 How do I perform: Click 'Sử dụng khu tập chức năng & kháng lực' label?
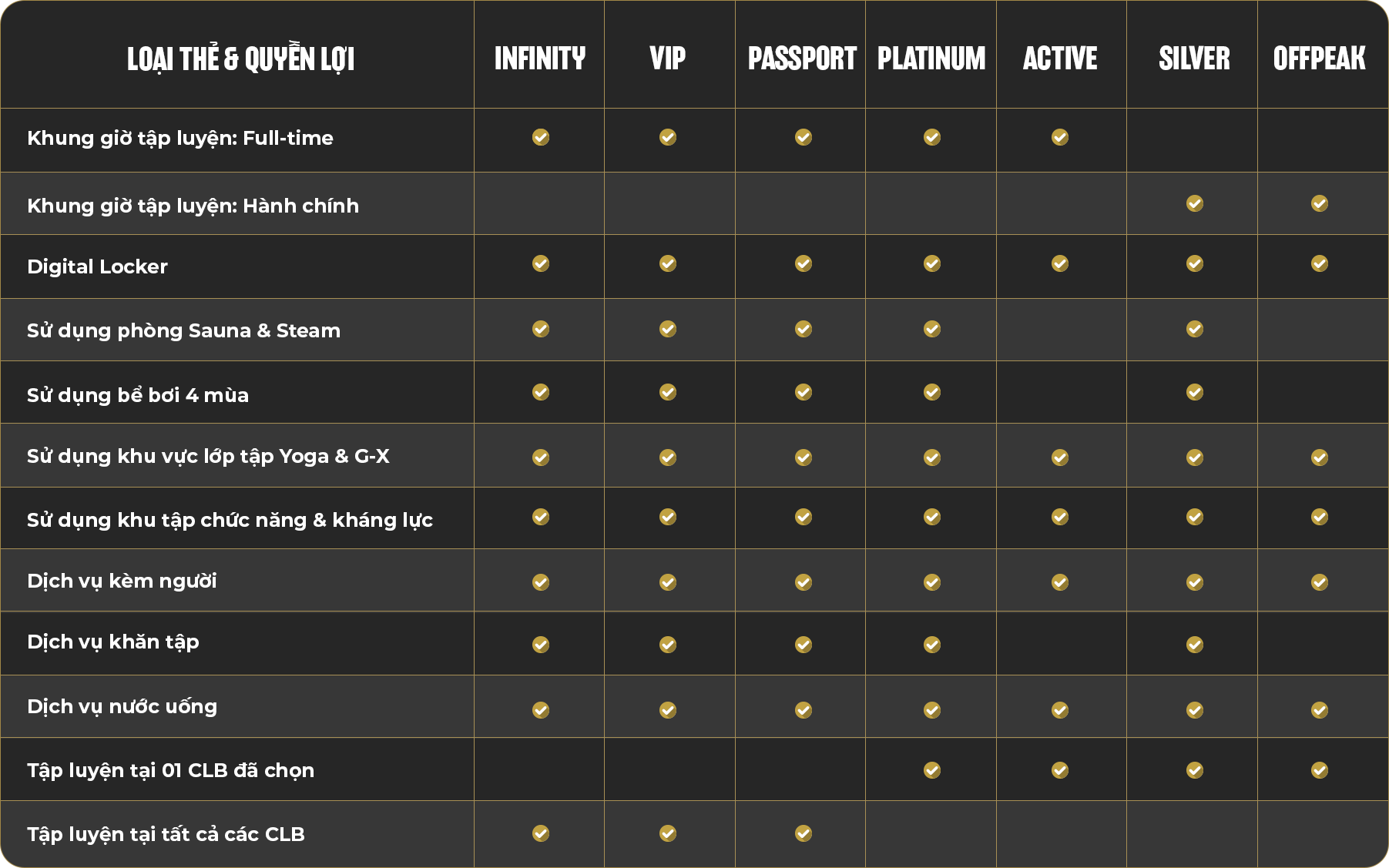click(x=230, y=520)
